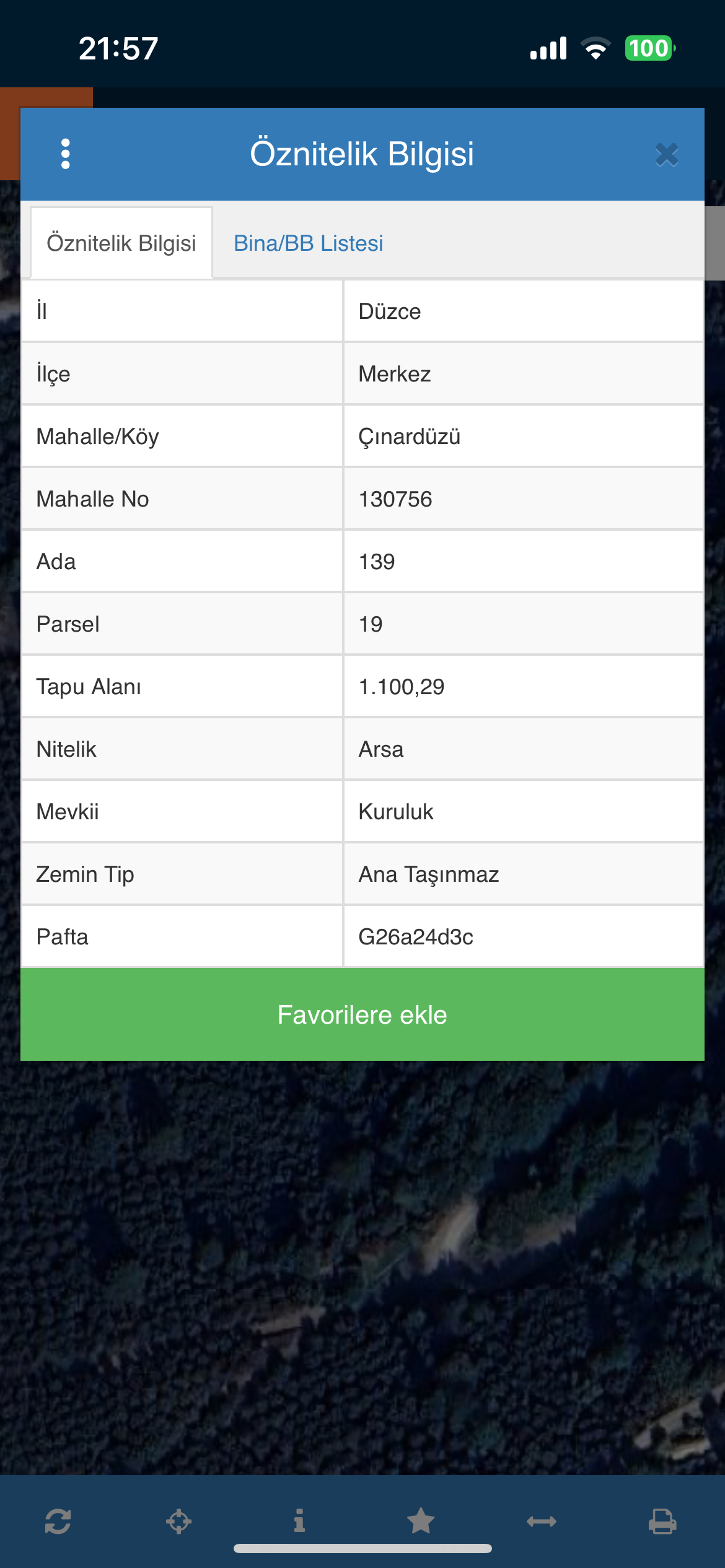The width and height of the screenshot is (725, 1568).
Task: Tap the Çınardüzü neighborhood value
Action: (x=523, y=437)
